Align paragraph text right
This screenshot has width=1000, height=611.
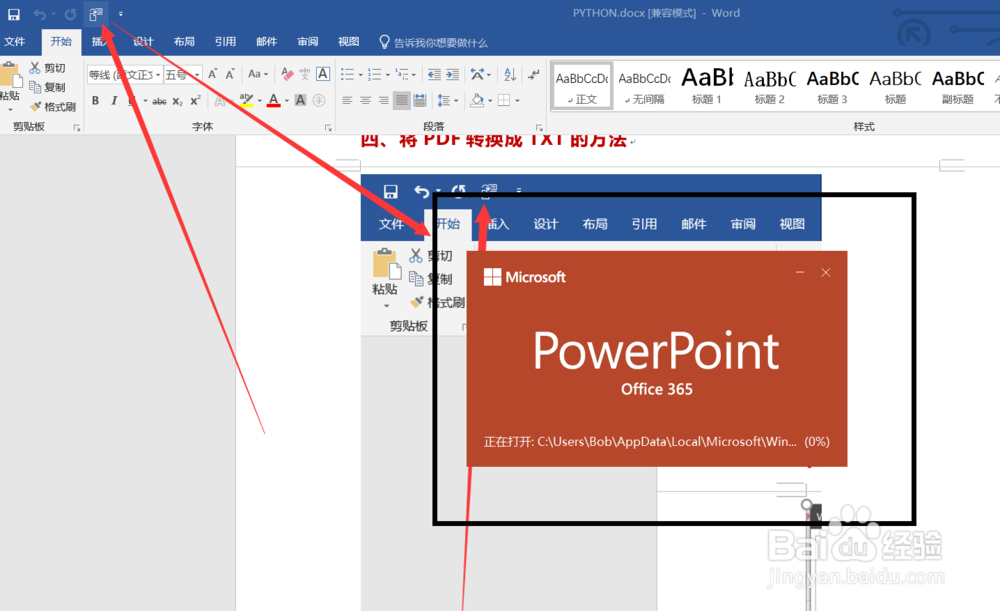point(383,100)
